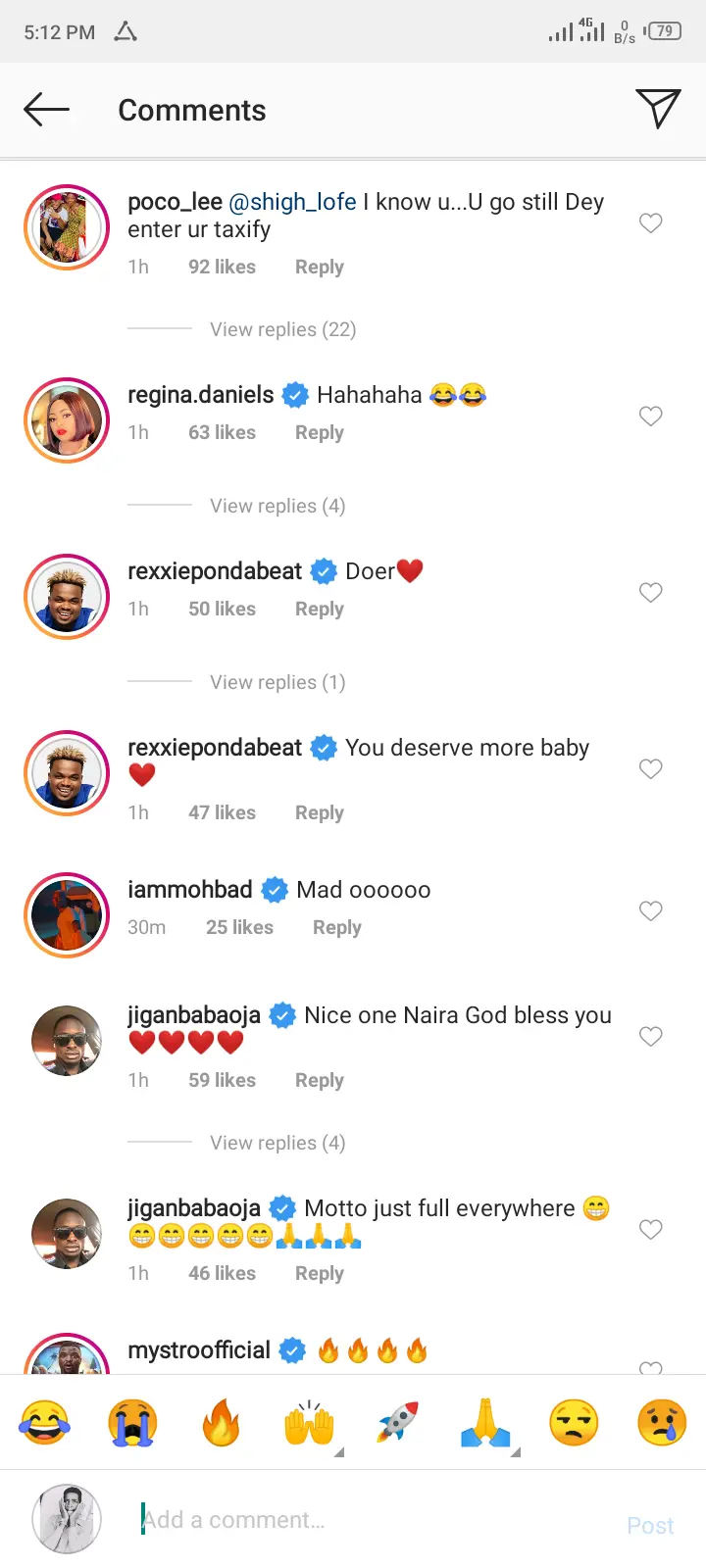Insert the fire emoji
The width and height of the screenshot is (706, 1568).
click(221, 1422)
